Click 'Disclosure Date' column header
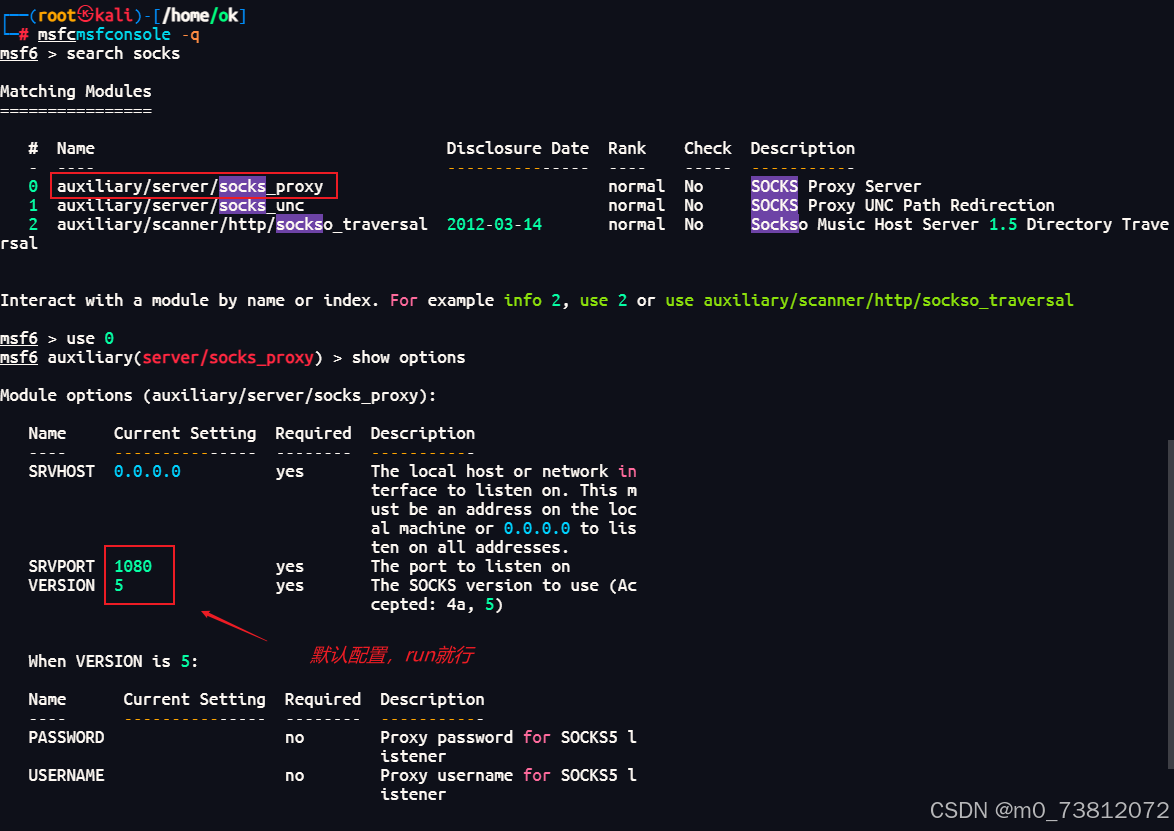The image size is (1174, 831). click(x=517, y=148)
